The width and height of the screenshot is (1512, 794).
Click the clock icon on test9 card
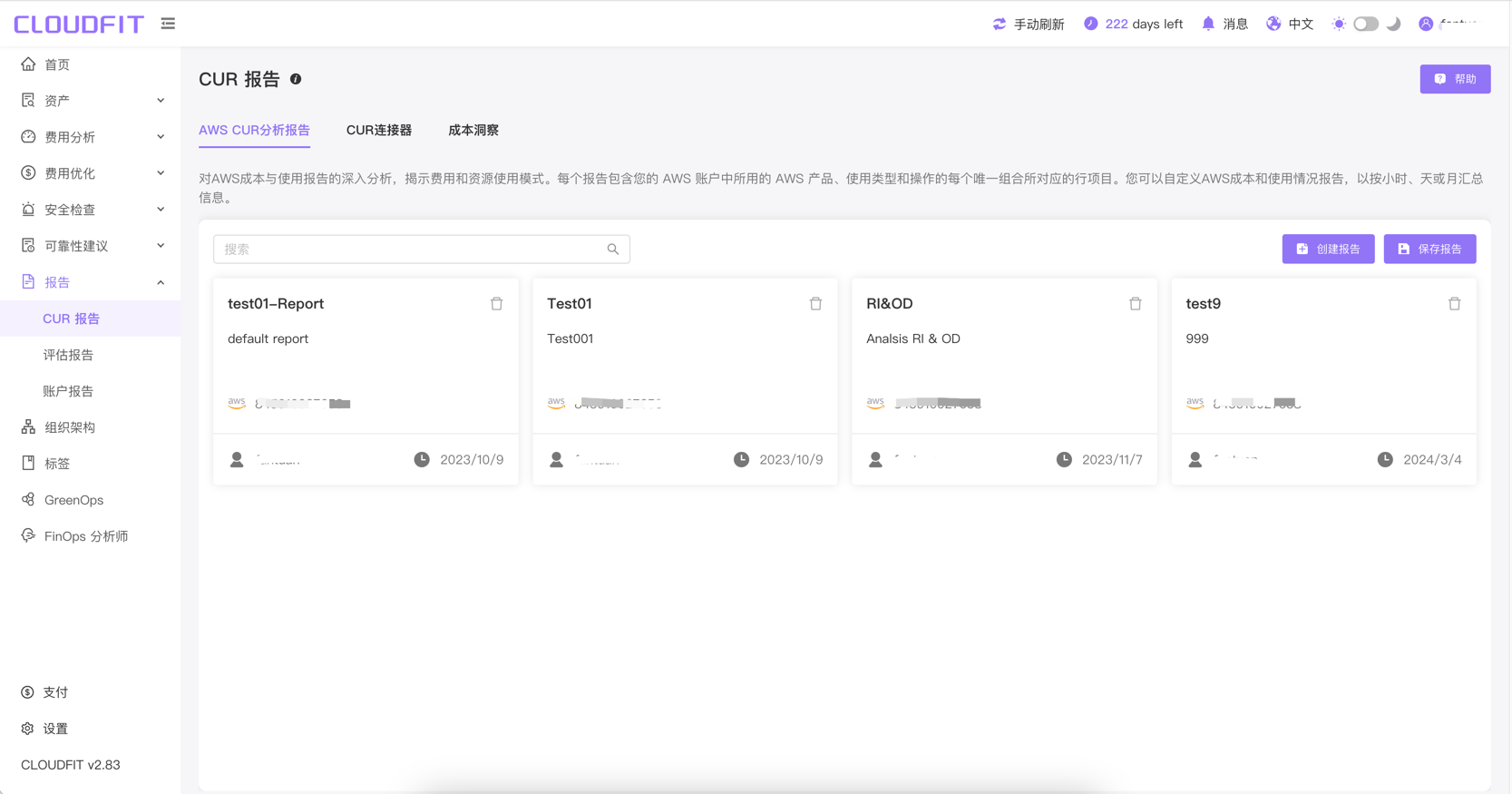pos(1385,459)
